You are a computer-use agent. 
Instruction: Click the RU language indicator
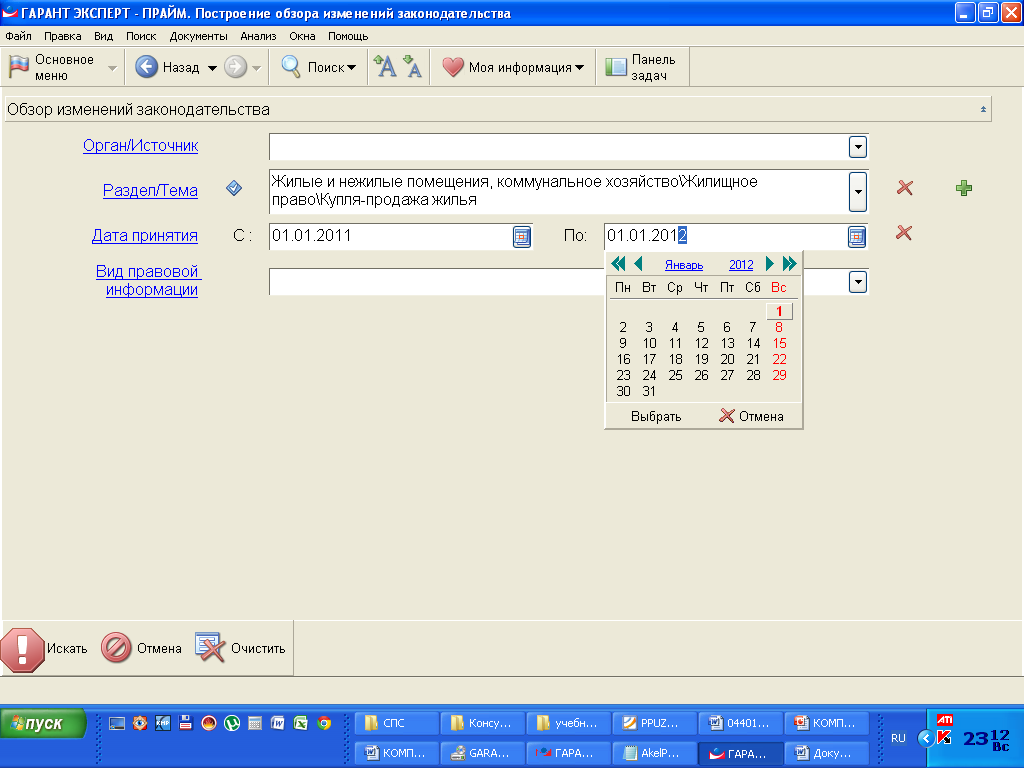pyautogui.click(x=899, y=738)
